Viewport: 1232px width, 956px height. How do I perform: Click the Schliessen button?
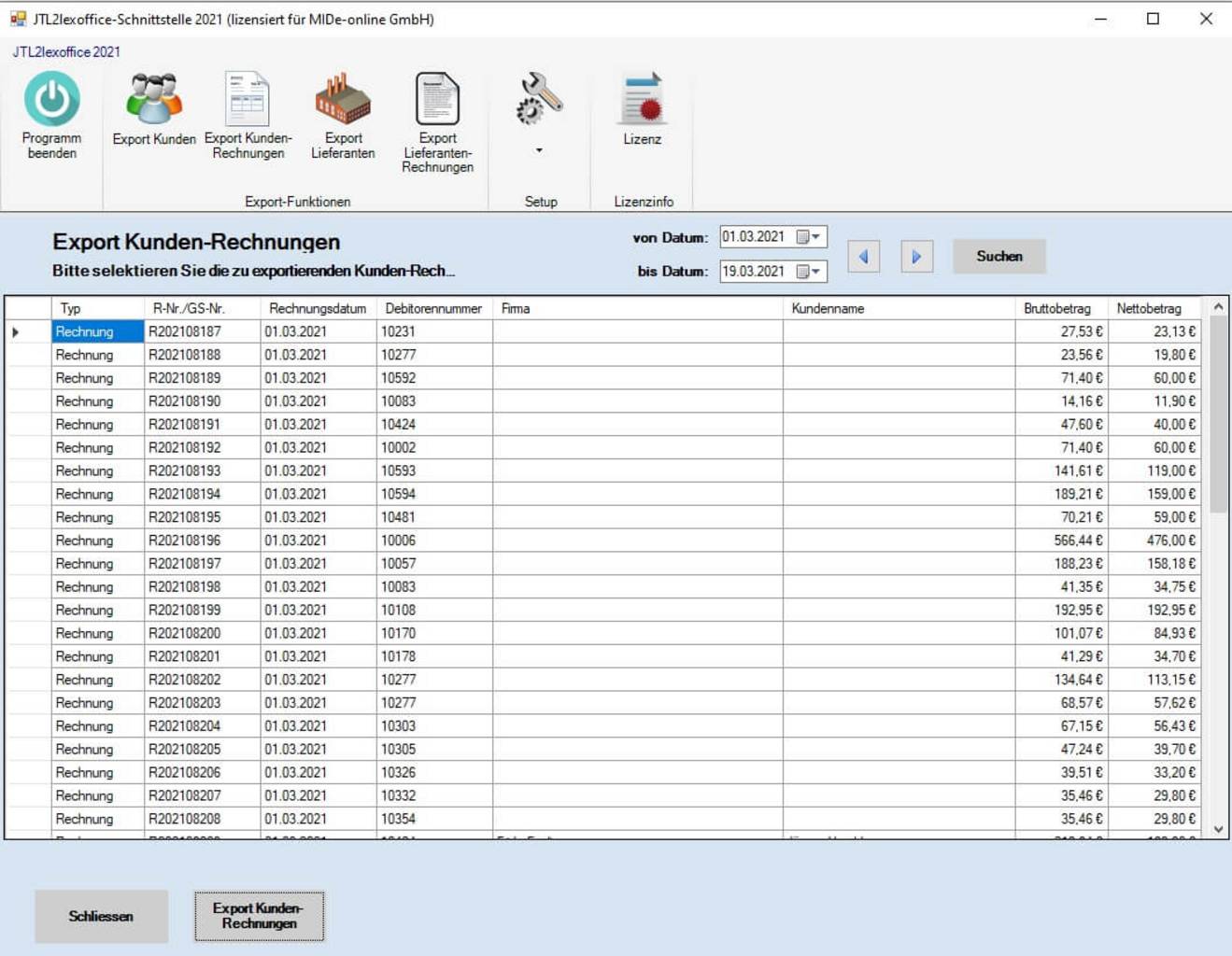(x=101, y=916)
